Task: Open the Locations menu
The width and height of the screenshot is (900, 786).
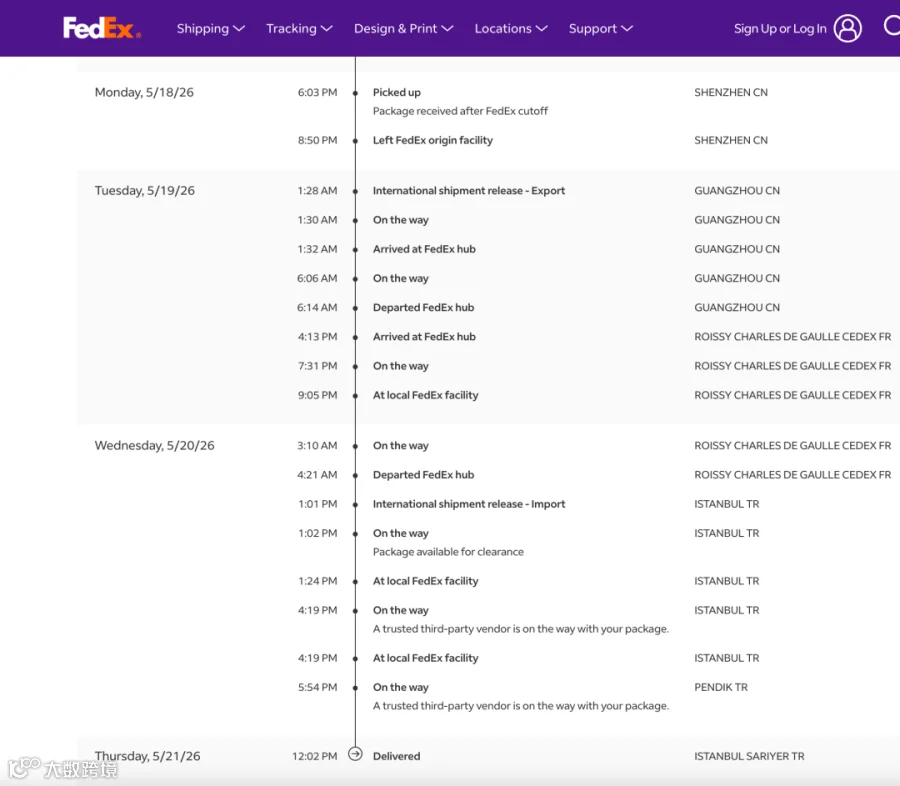Action: click(511, 29)
